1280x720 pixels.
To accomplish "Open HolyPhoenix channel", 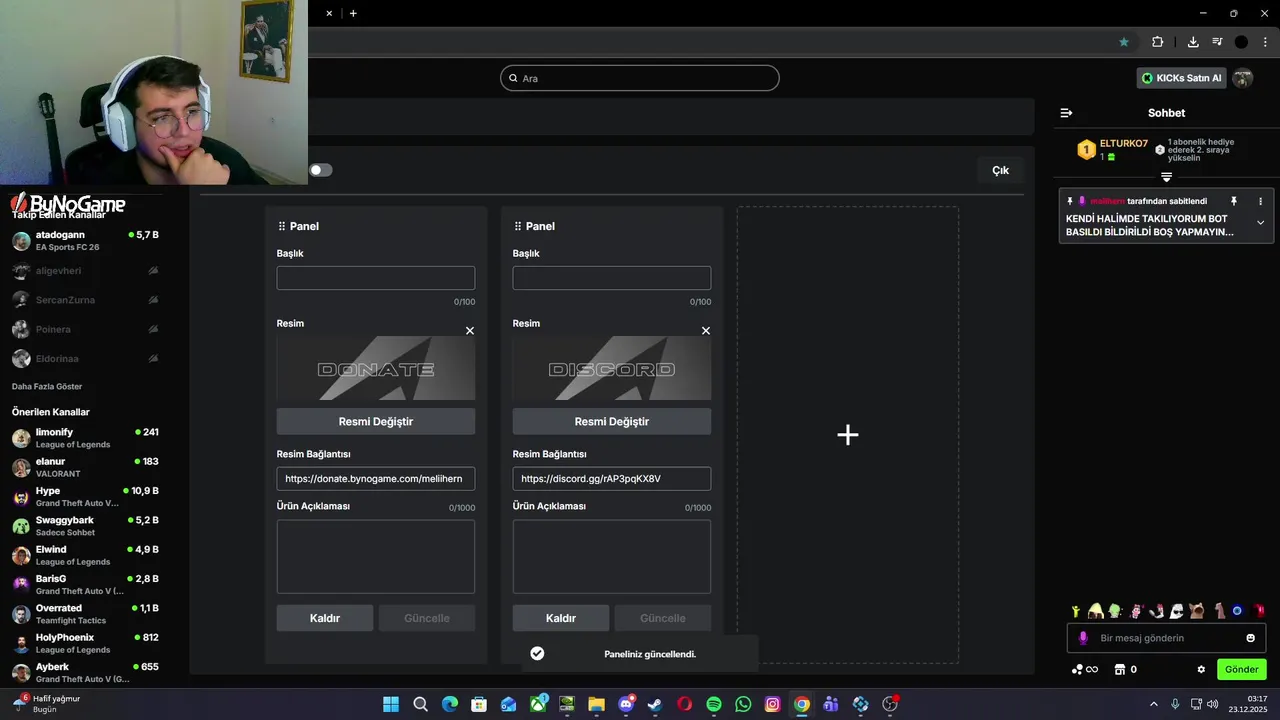I will [x=85, y=643].
